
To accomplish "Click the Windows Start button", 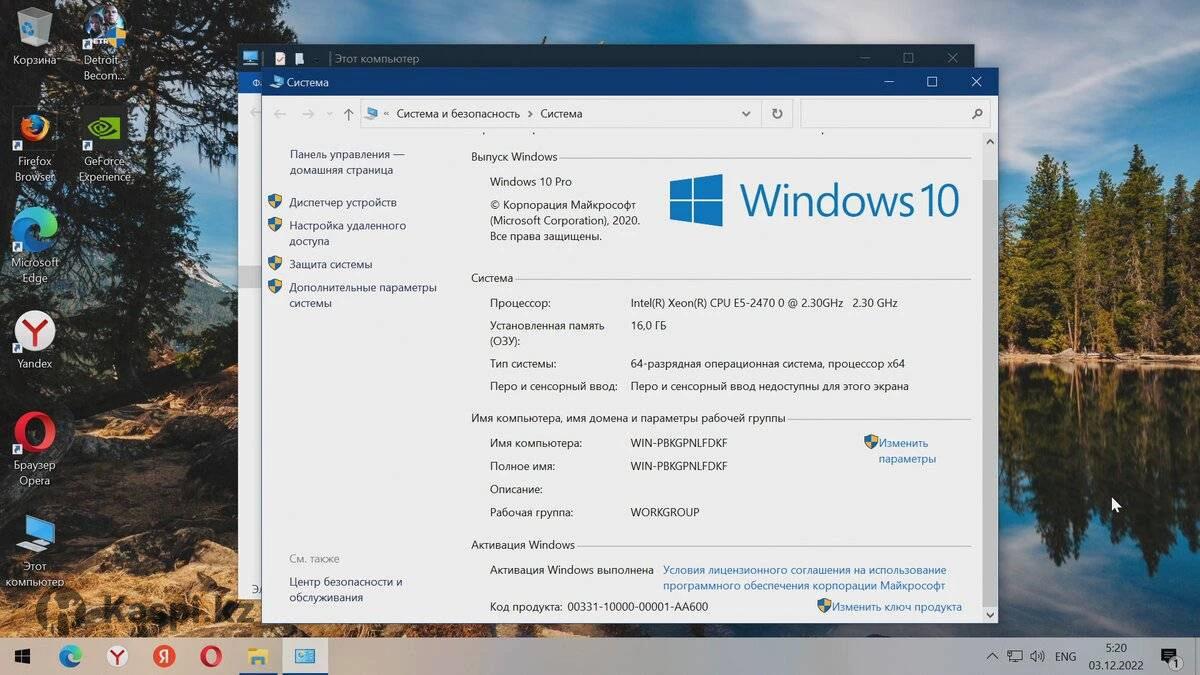I will pyautogui.click(x=22, y=657).
